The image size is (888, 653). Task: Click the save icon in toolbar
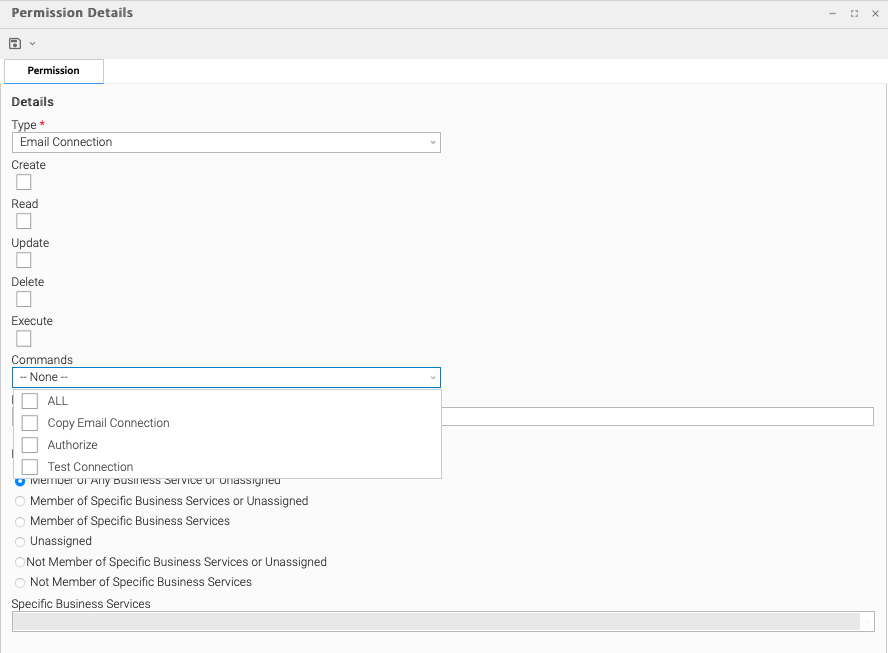point(15,44)
